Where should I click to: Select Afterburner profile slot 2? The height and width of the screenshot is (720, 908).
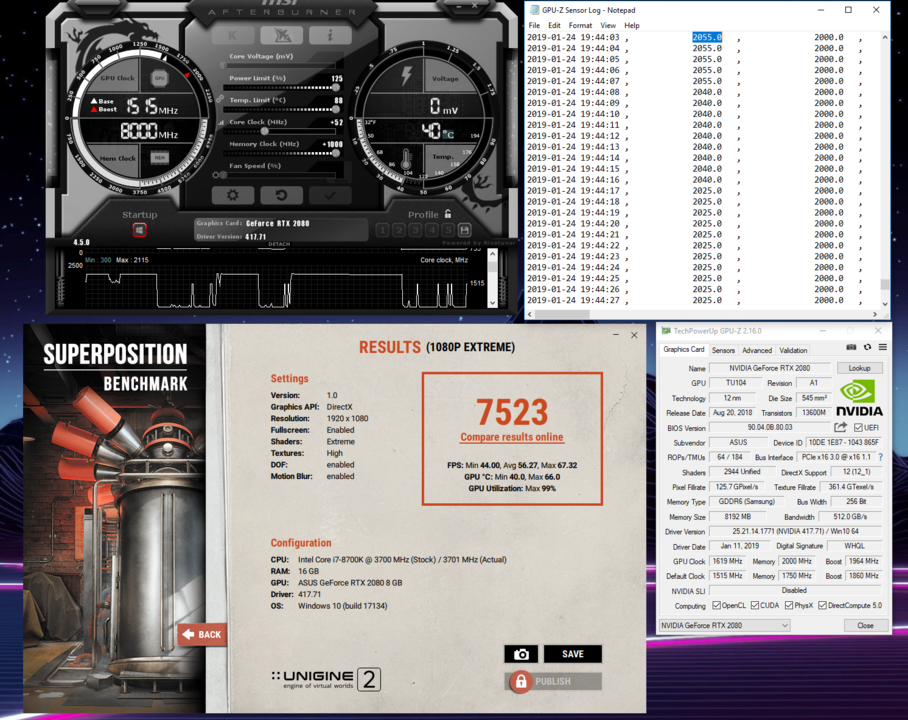pos(399,230)
